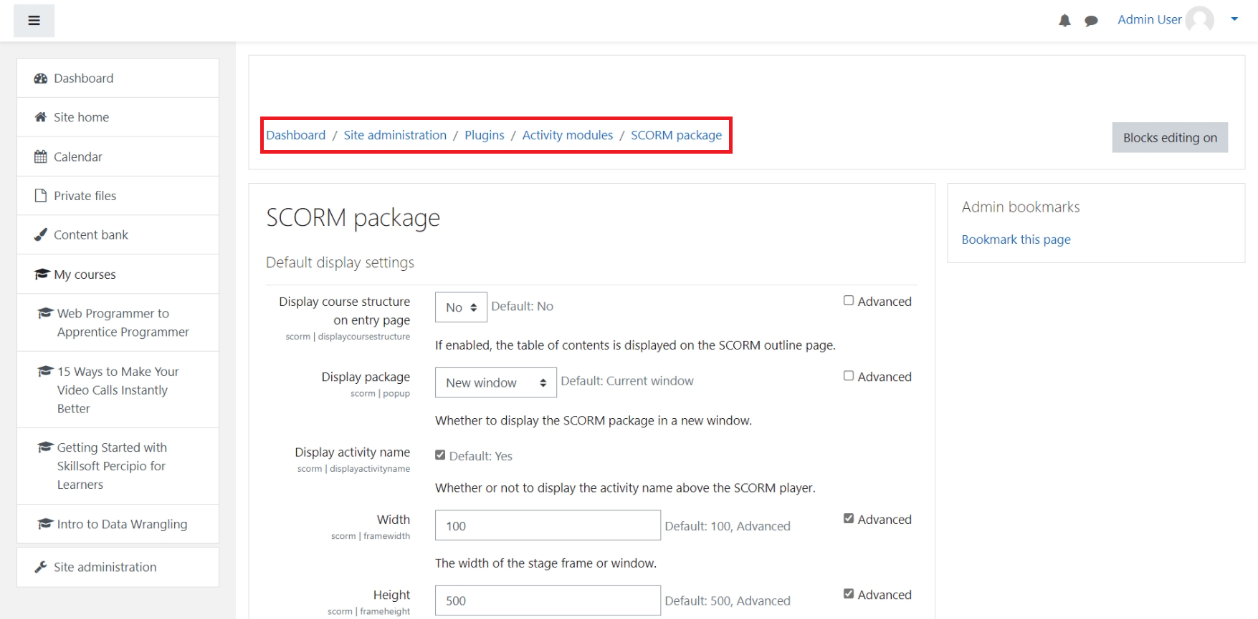Enable Advanced for Display course structure
1258x619 pixels.
click(849, 302)
